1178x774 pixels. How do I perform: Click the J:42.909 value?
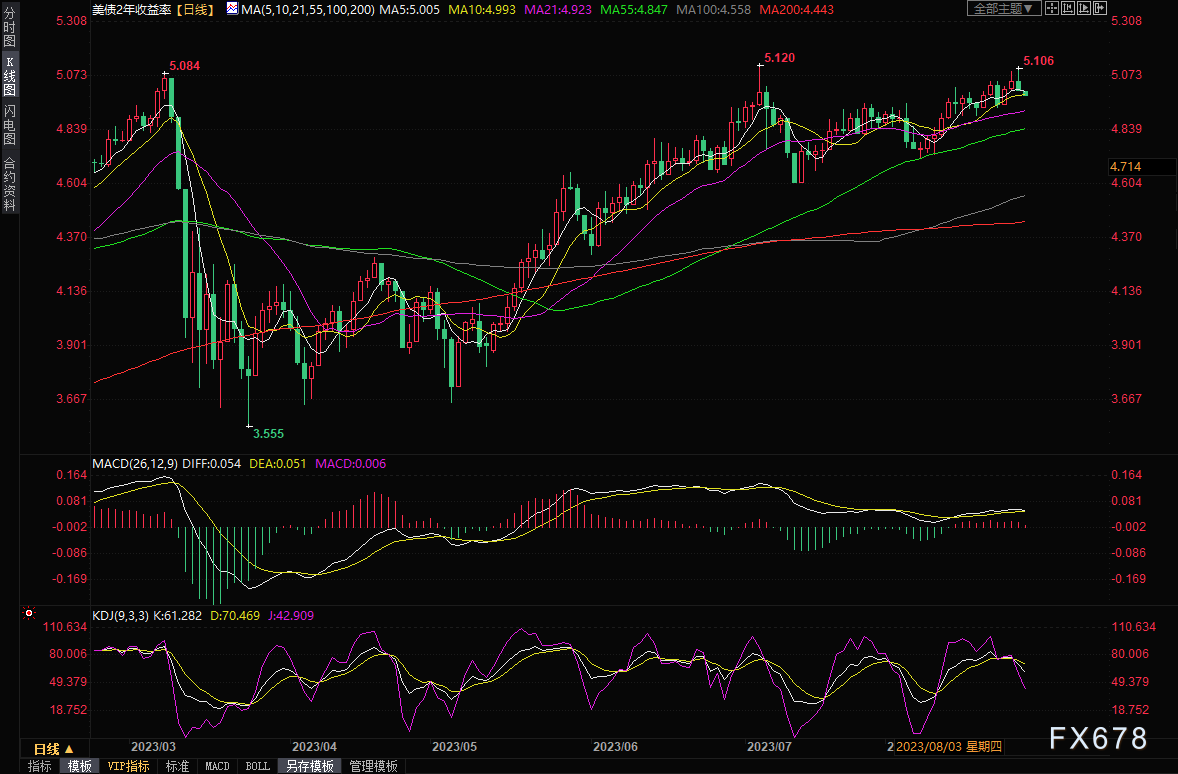point(291,615)
